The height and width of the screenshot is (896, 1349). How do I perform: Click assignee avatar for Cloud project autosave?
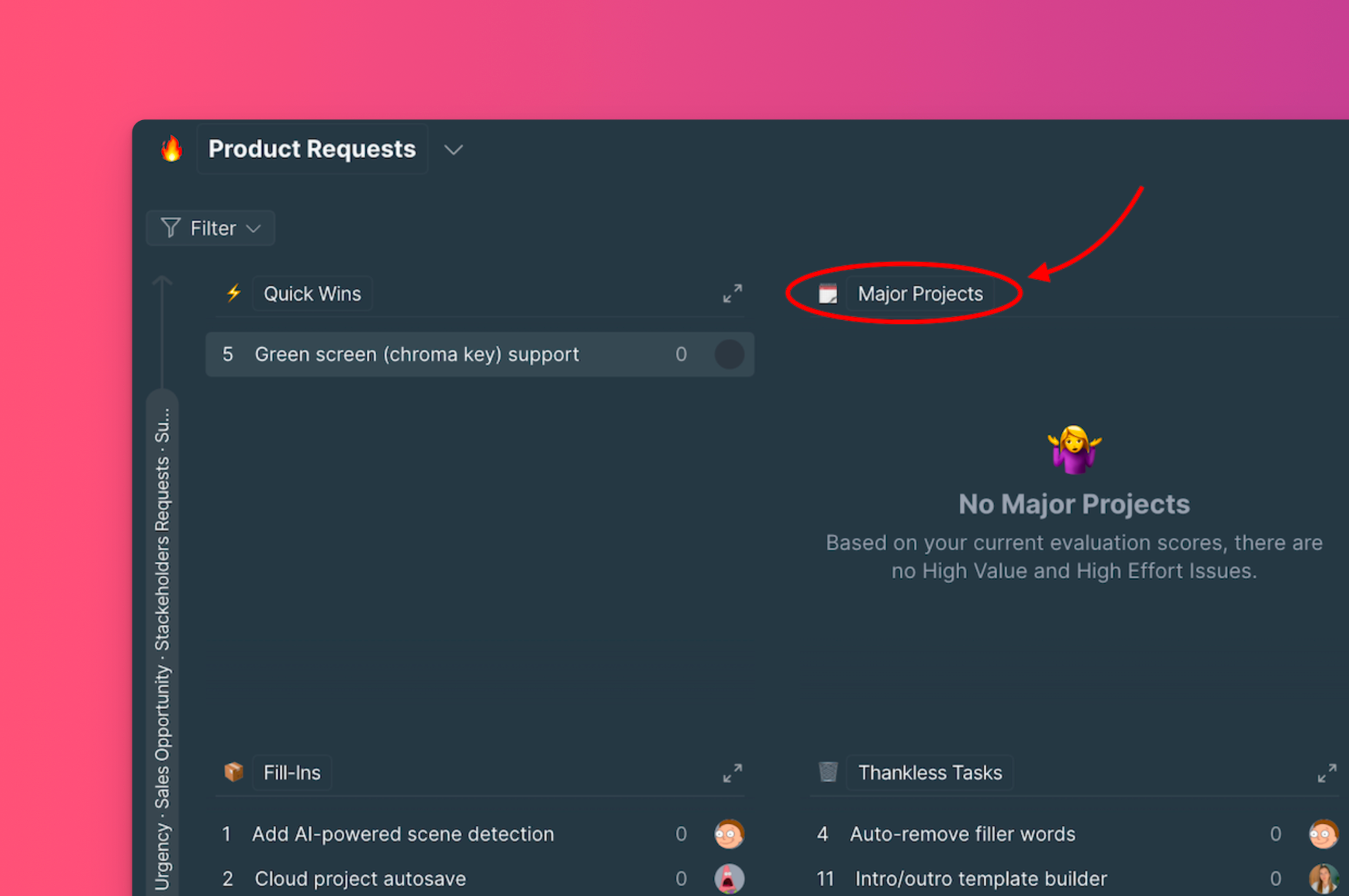click(729, 879)
